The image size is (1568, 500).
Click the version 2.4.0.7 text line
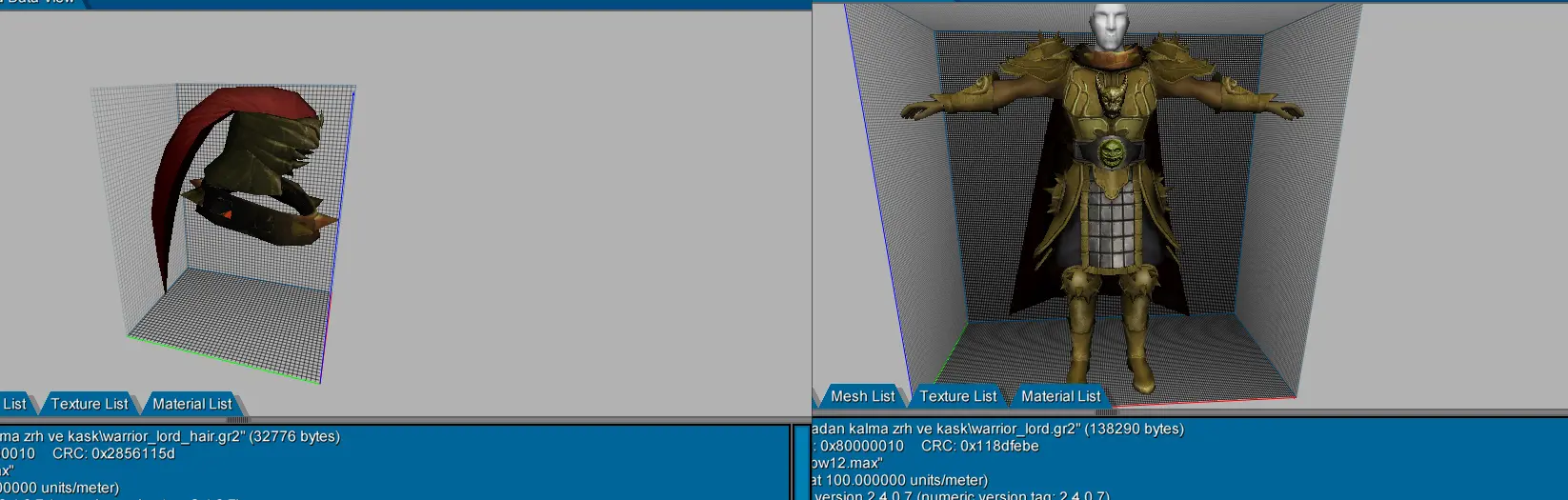[962, 496]
